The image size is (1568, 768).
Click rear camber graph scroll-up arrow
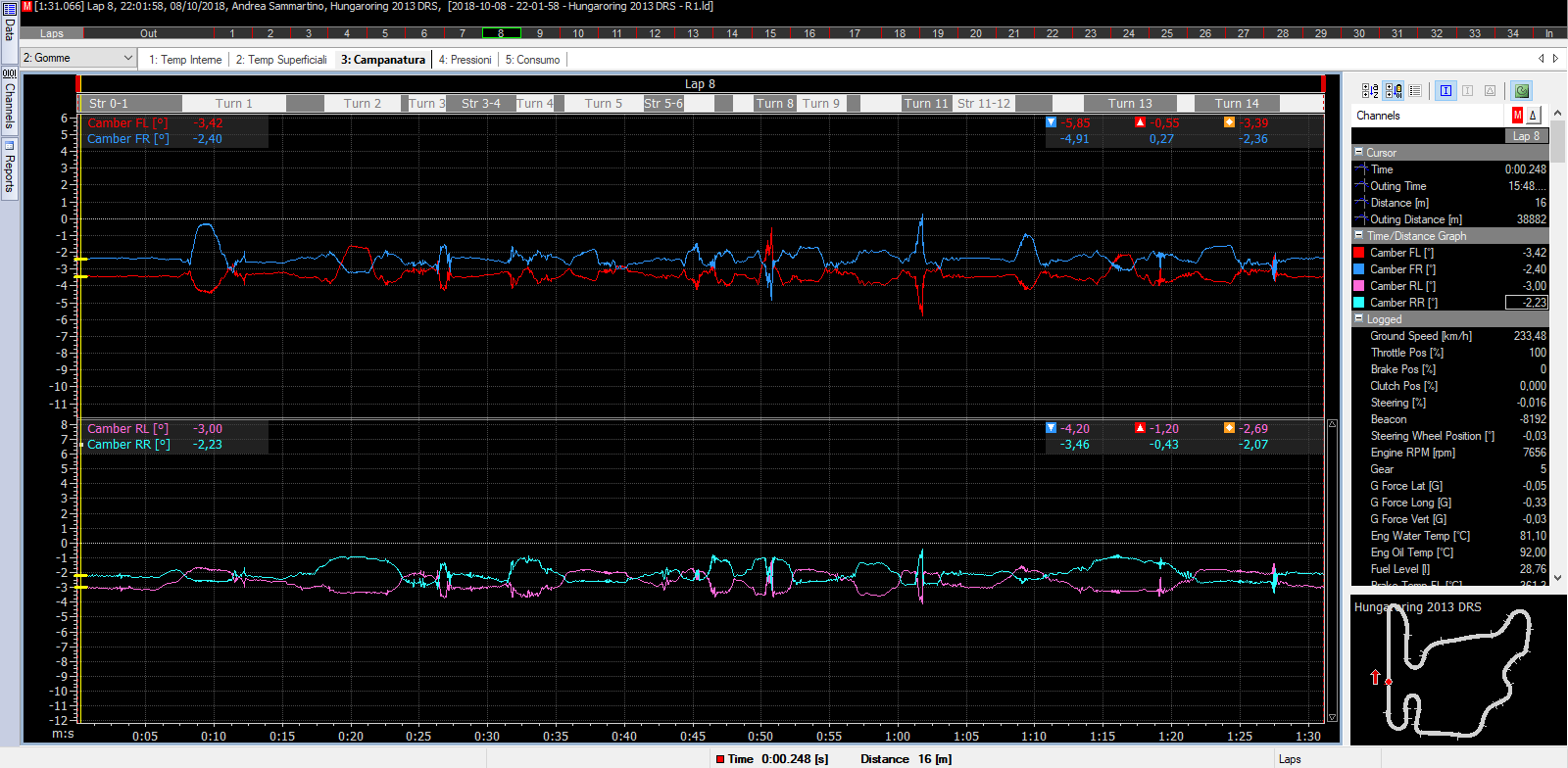1332,424
